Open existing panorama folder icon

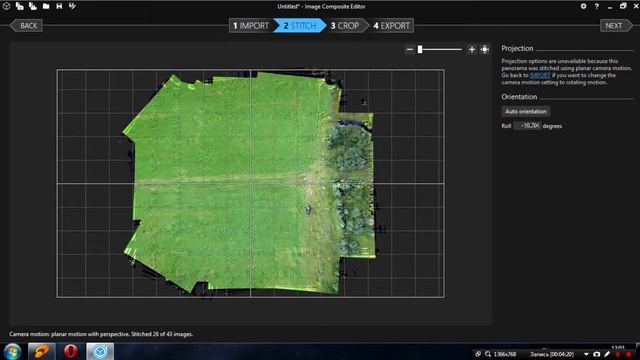(46, 6)
